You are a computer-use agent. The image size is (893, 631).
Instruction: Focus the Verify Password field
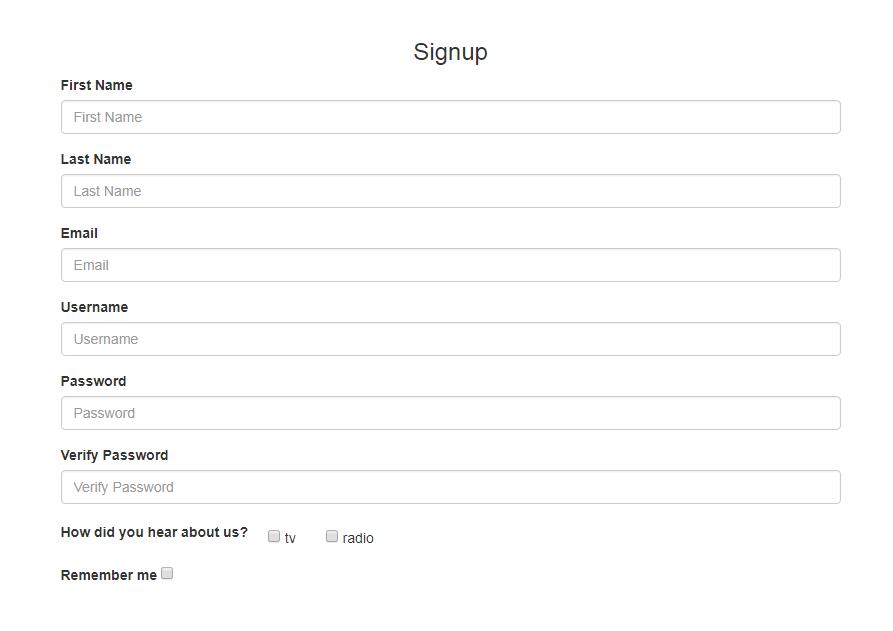coord(450,487)
